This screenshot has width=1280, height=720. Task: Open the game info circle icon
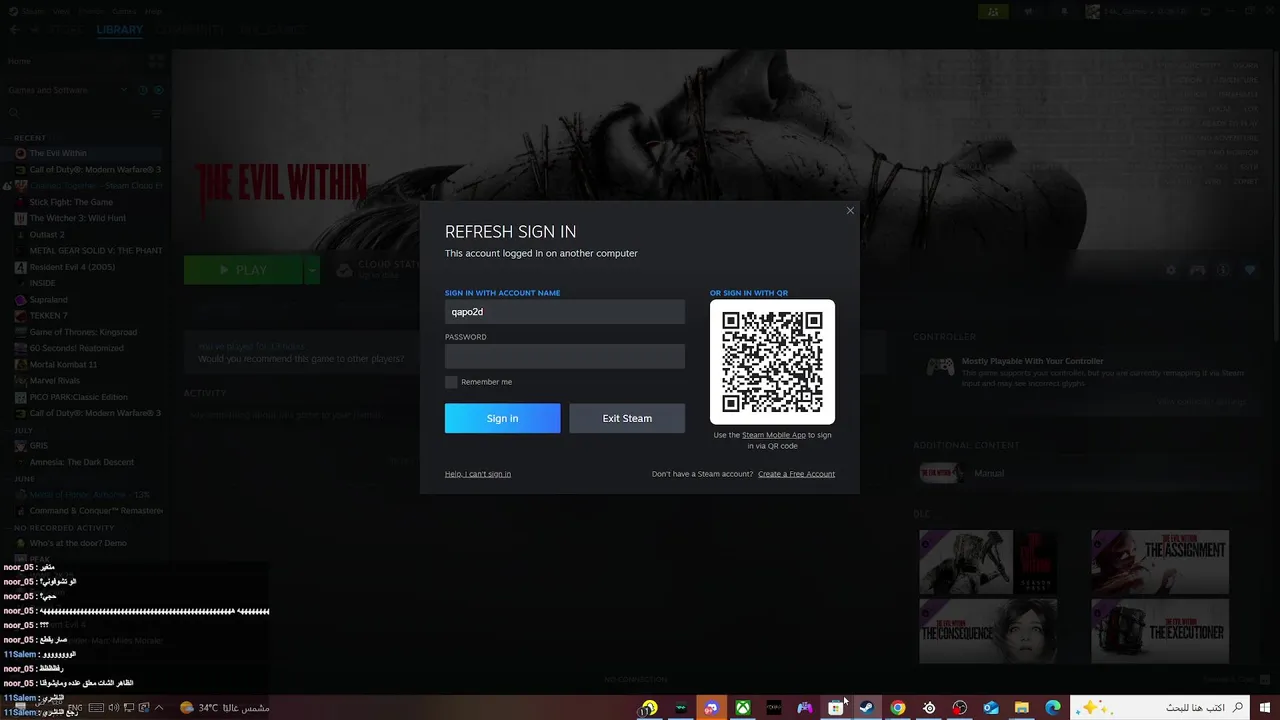(x=1223, y=270)
